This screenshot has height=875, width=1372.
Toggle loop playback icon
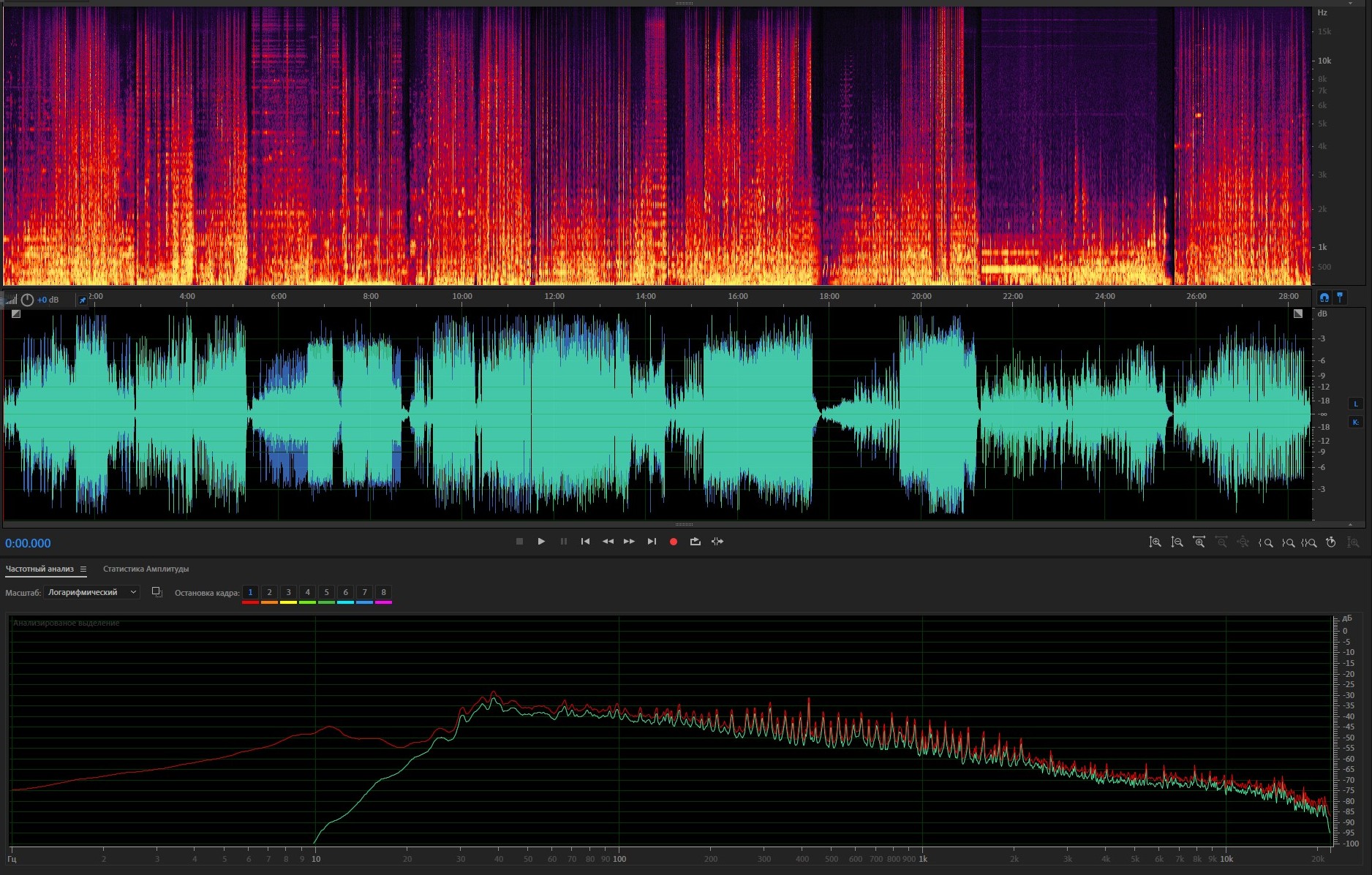coord(695,542)
